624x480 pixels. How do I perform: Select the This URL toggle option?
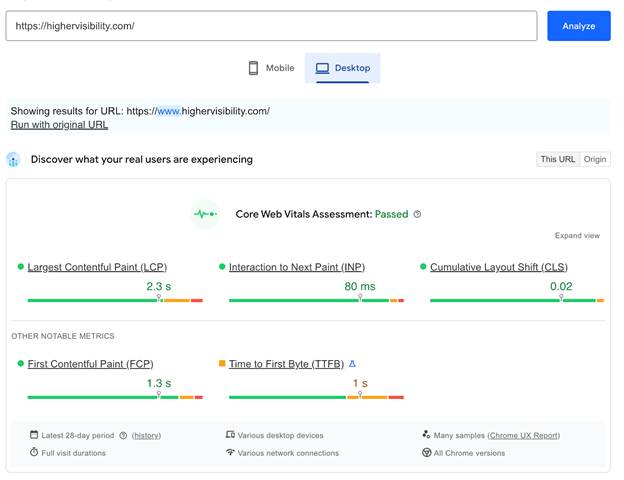557,159
